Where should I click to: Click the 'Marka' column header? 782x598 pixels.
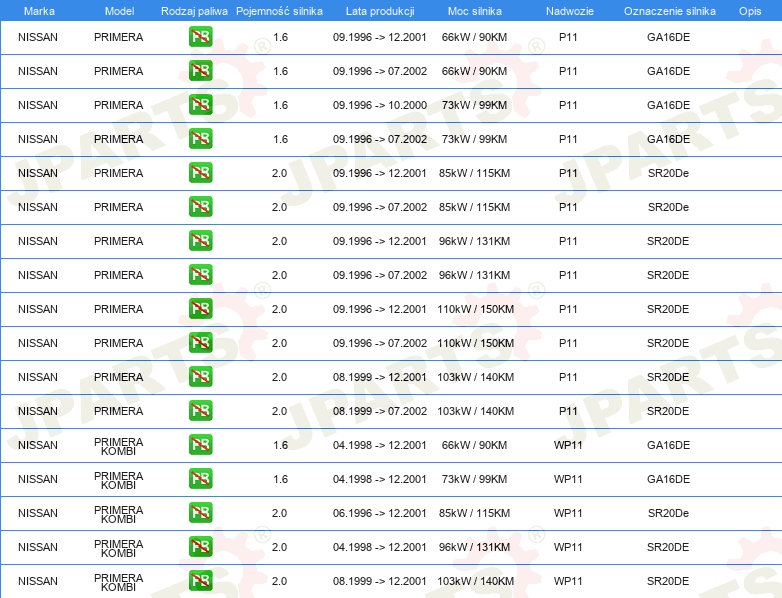(x=39, y=11)
